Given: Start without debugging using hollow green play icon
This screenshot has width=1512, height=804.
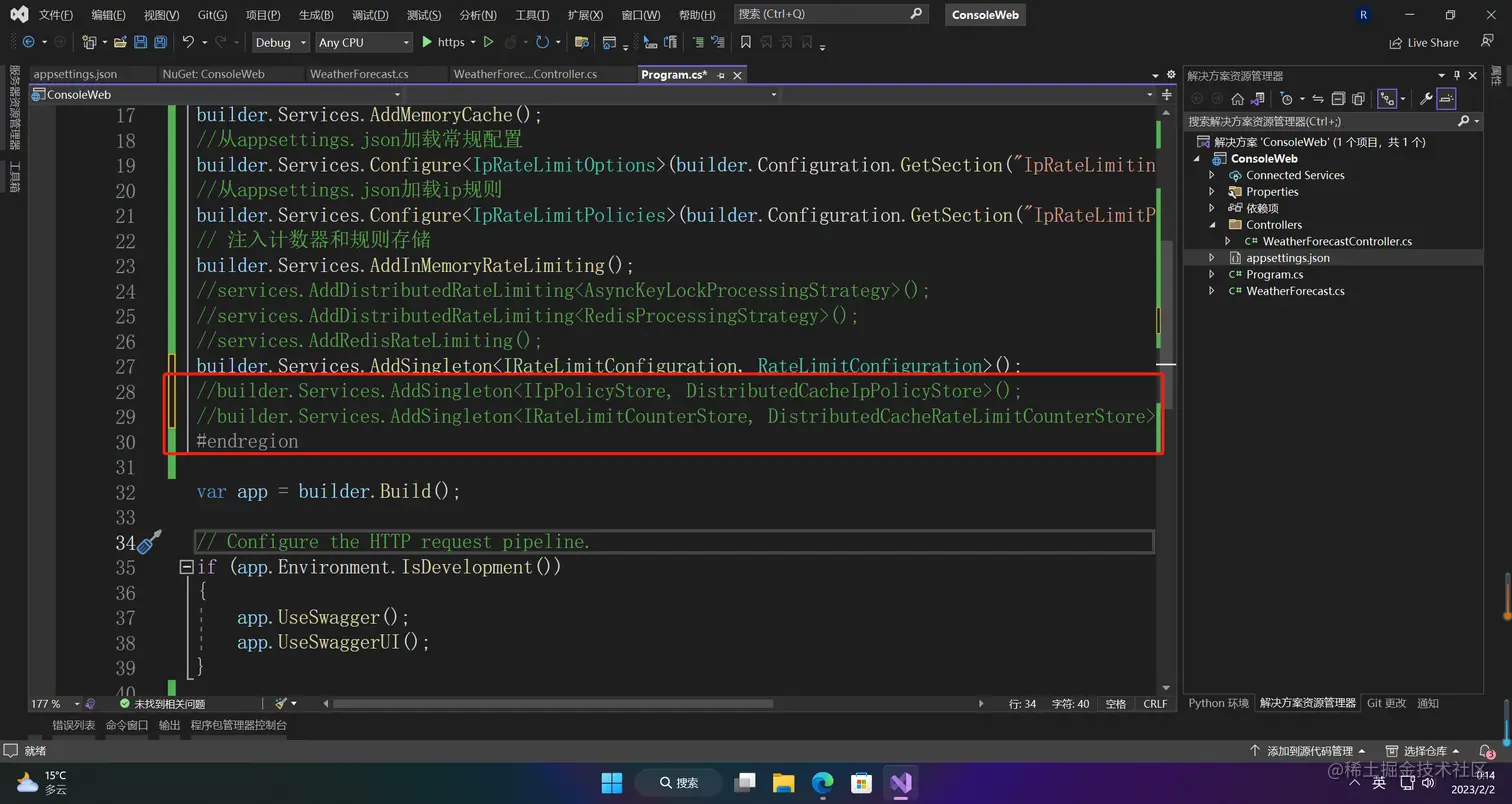Looking at the screenshot, I should (x=488, y=42).
